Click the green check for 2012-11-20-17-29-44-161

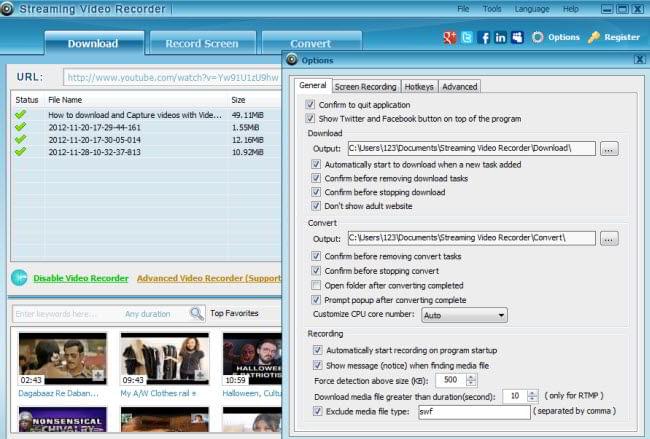20,127
